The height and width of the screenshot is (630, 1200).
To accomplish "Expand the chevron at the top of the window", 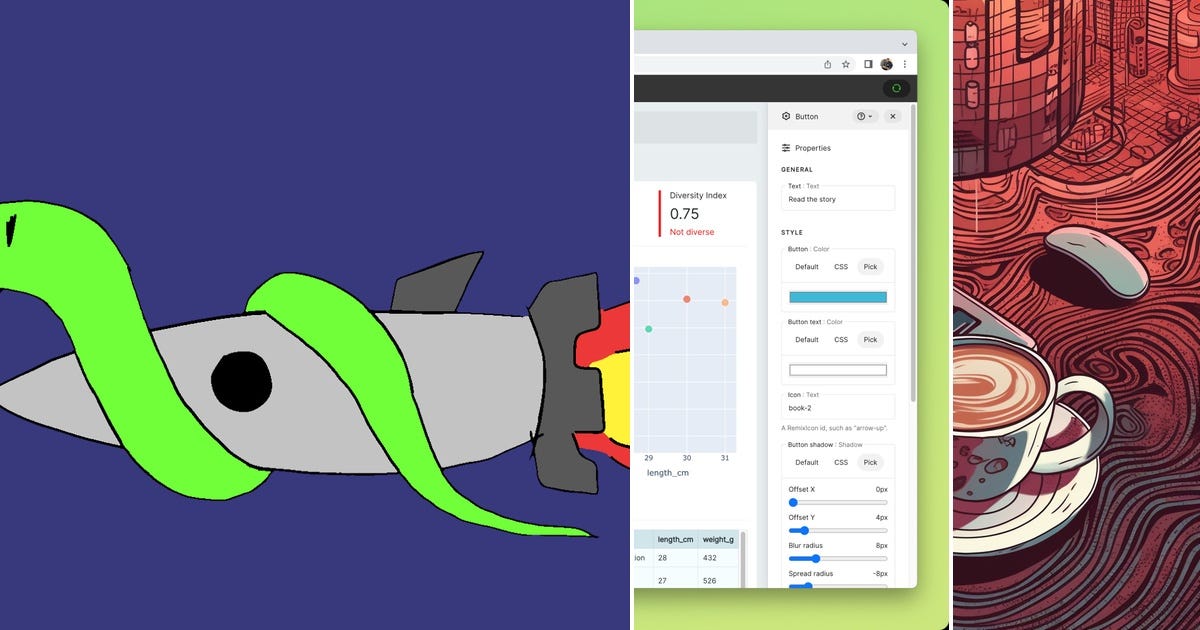I will [904, 44].
